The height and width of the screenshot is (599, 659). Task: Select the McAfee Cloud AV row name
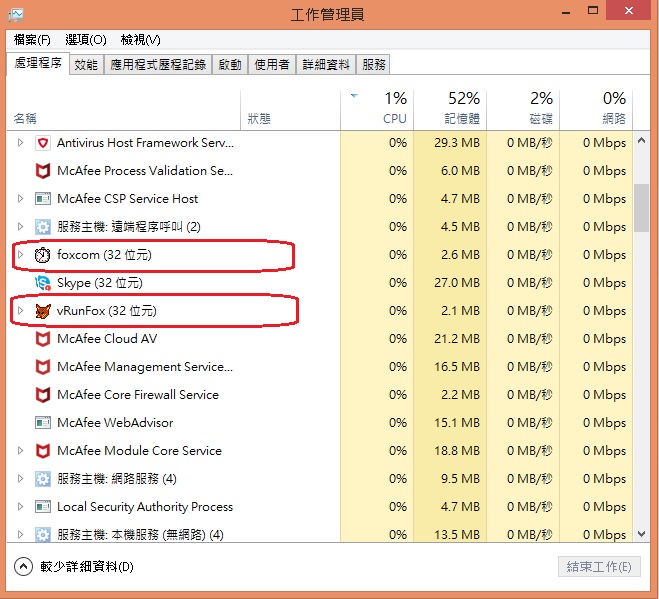click(107, 339)
